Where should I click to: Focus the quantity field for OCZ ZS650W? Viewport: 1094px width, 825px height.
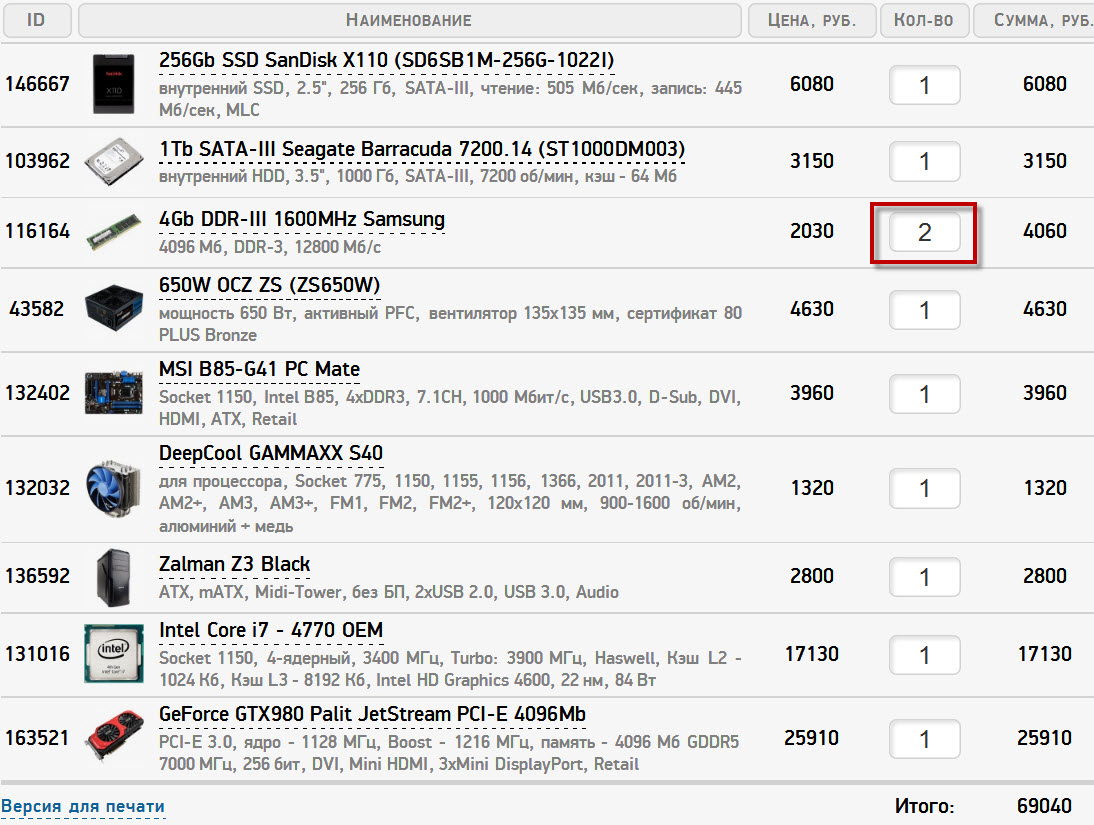pyautogui.click(x=924, y=310)
